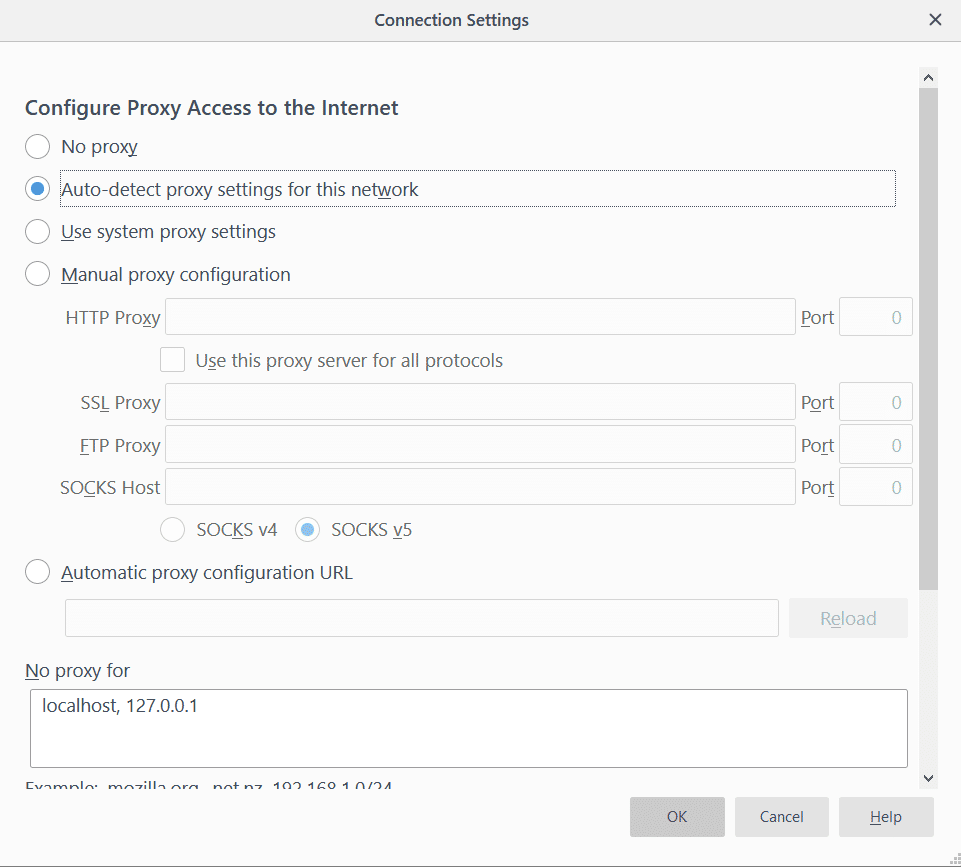Enable Auto-detect proxy settings for this network
Image resolution: width=961 pixels, height=867 pixels.
pos(37,188)
